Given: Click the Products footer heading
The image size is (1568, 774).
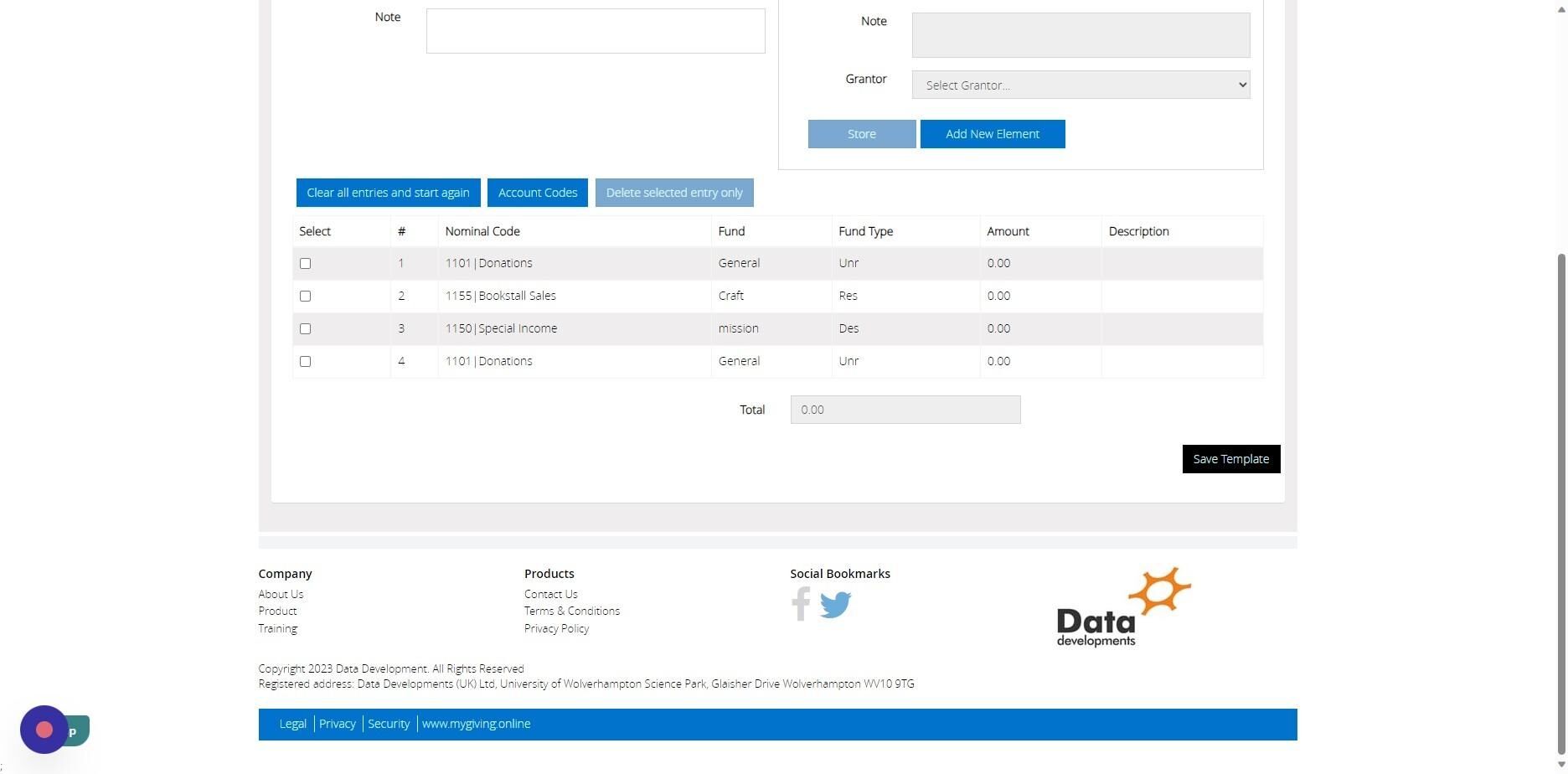Looking at the screenshot, I should [549, 574].
